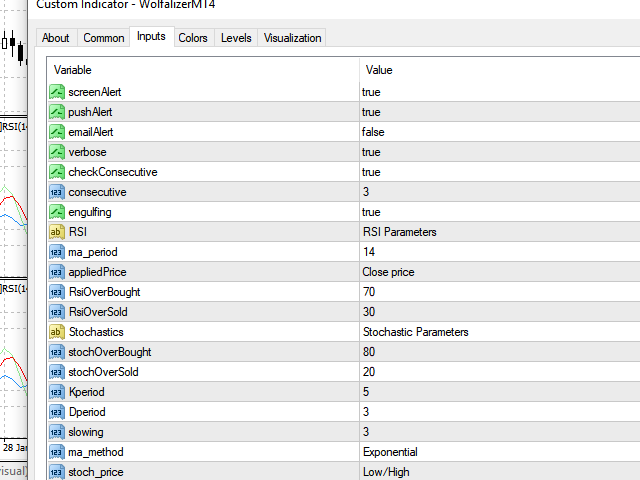Select the checkConsecutive value true
Viewport: 640px width, 480px height.
pos(371,172)
